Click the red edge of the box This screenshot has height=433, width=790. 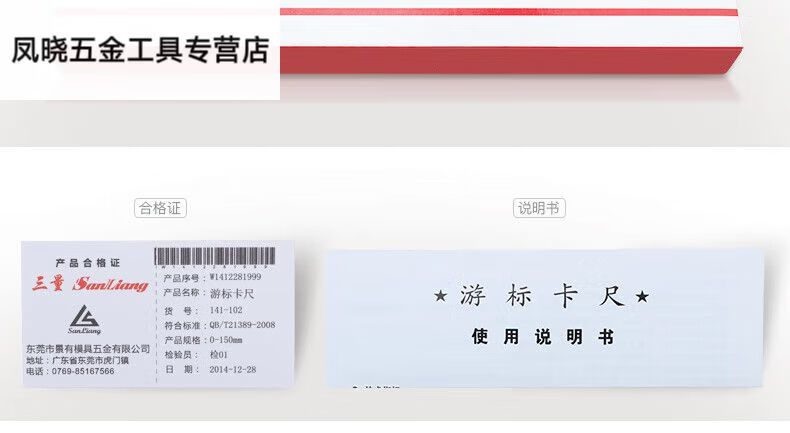(511, 61)
